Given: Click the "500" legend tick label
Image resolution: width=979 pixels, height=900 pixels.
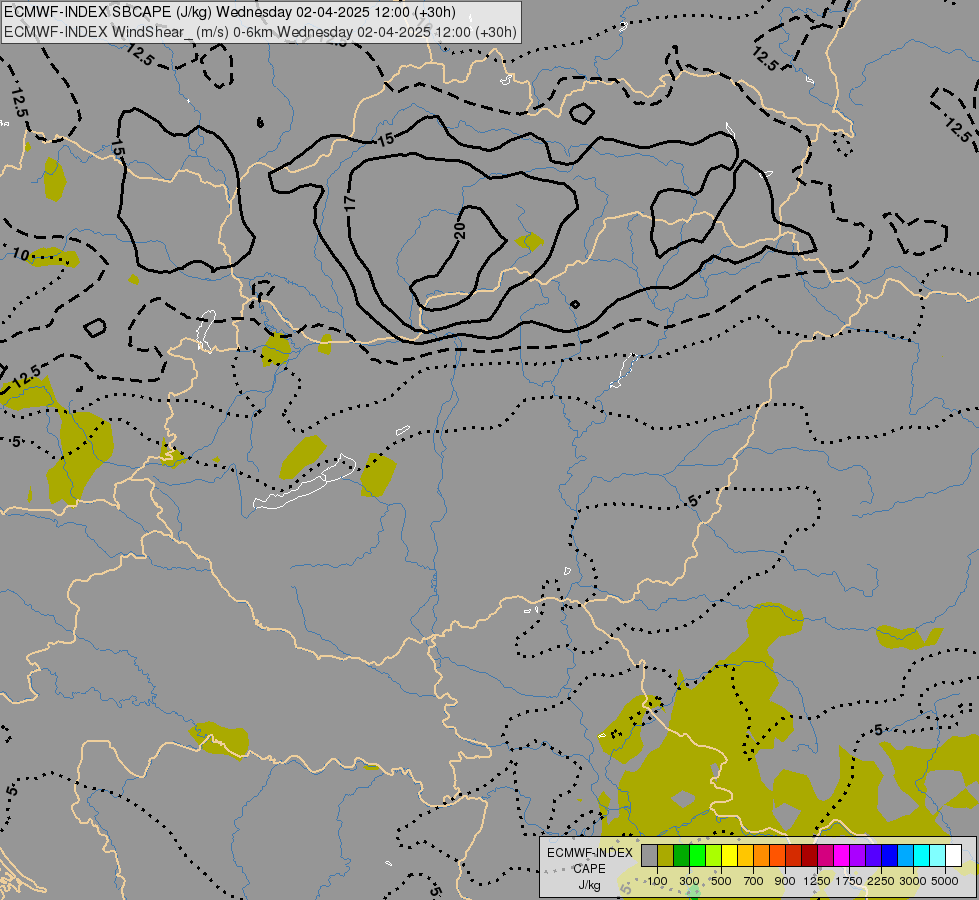Looking at the screenshot, I should pyautogui.click(x=721, y=881).
